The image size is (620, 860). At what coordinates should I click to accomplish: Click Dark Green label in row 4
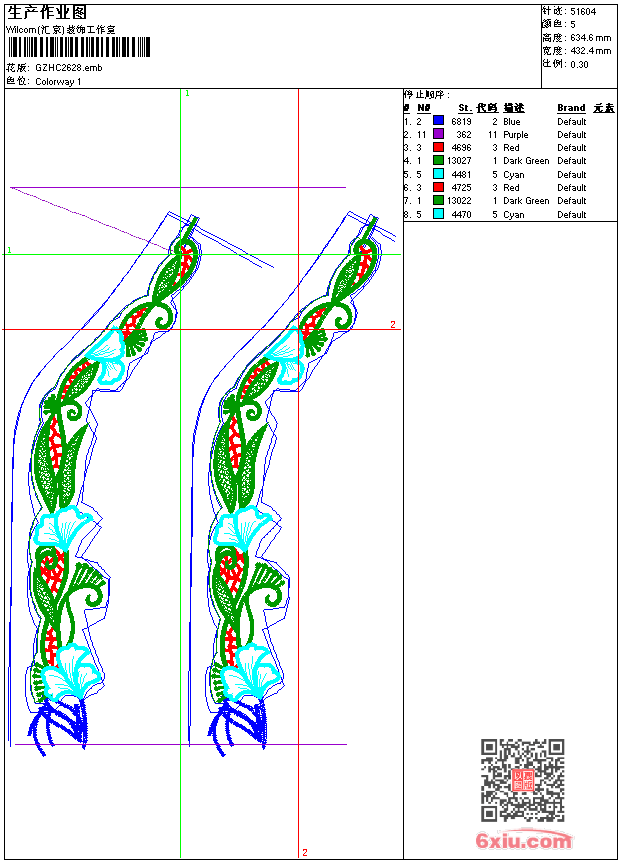point(526,161)
